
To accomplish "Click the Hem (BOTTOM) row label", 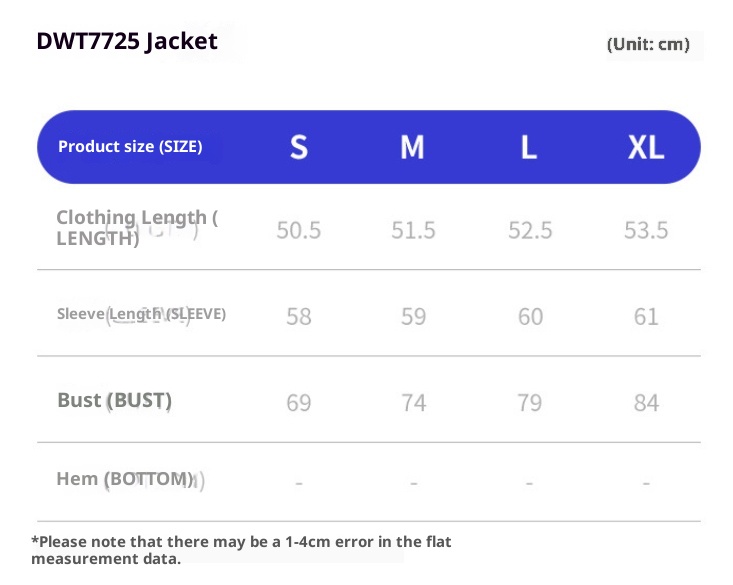I will (x=124, y=479).
